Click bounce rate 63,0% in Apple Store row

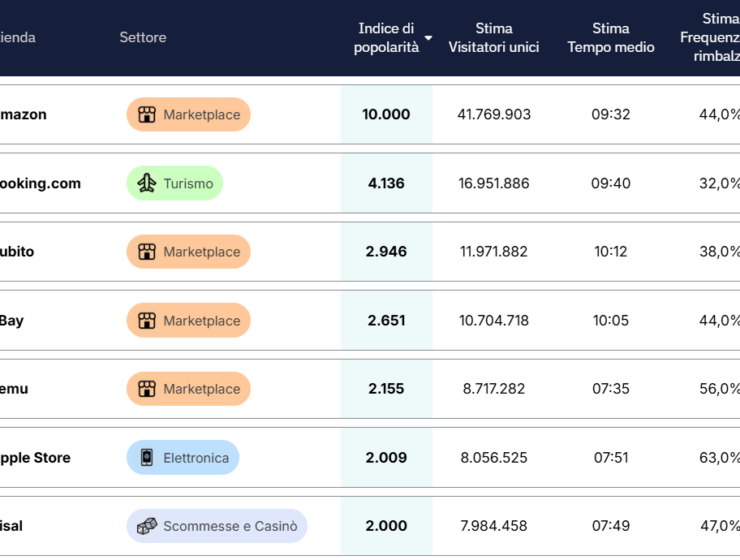[719, 458]
